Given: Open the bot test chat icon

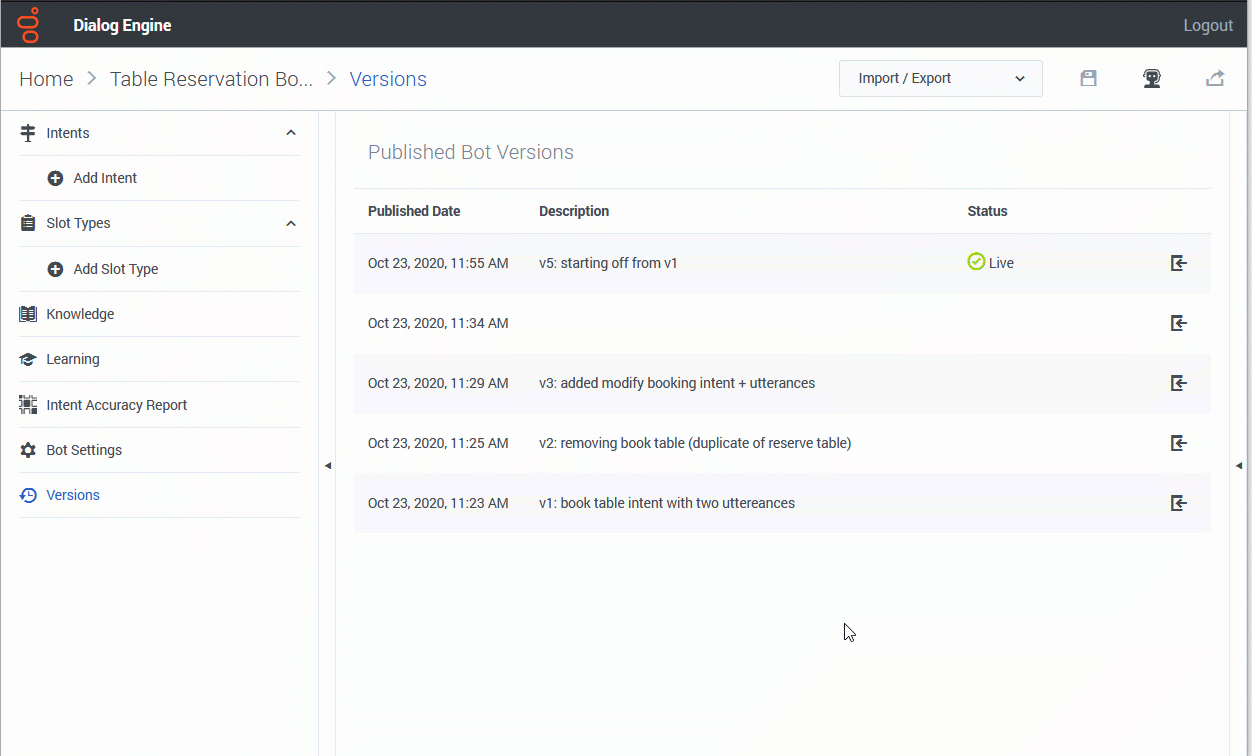Looking at the screenshot, I should click(x=1152, y=78).
